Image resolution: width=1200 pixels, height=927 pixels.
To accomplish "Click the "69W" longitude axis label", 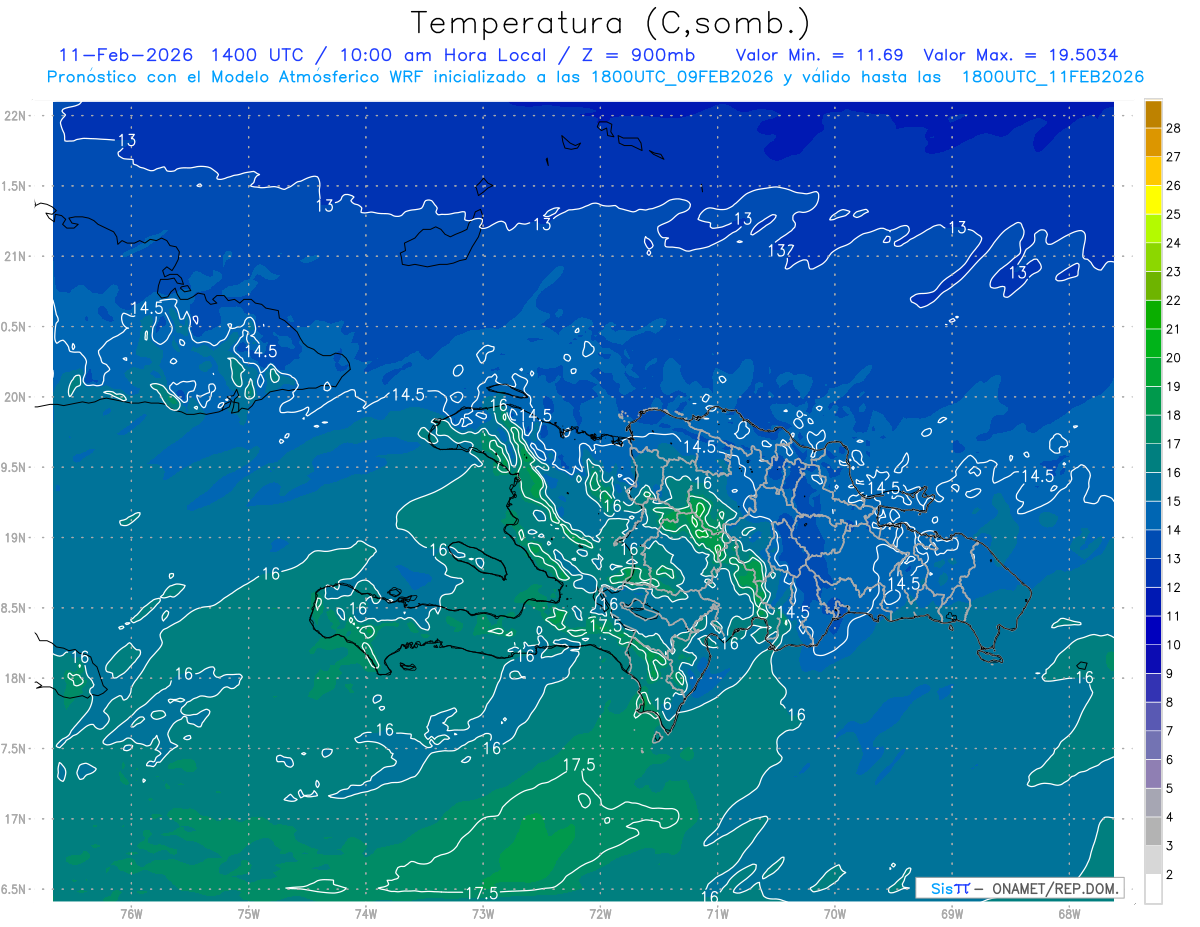I will pos(952,914).
